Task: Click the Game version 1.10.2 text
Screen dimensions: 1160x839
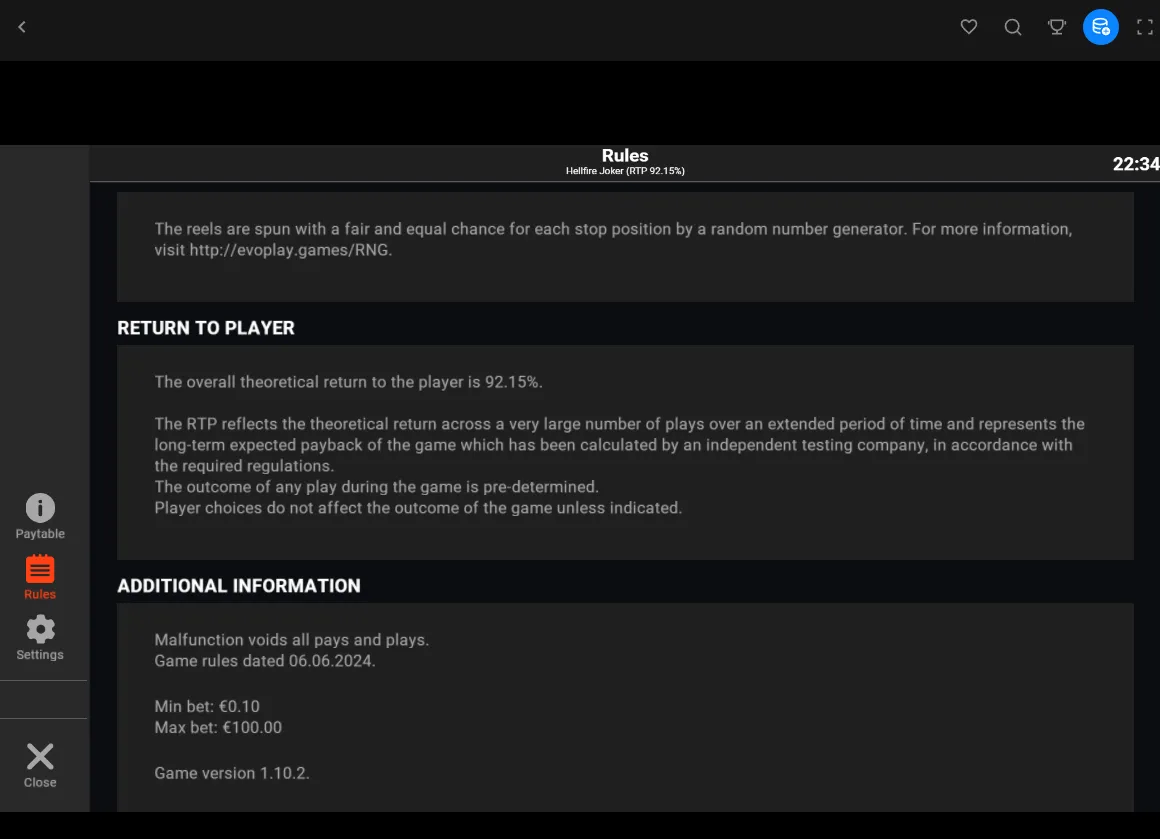Action: pos(232,773)
